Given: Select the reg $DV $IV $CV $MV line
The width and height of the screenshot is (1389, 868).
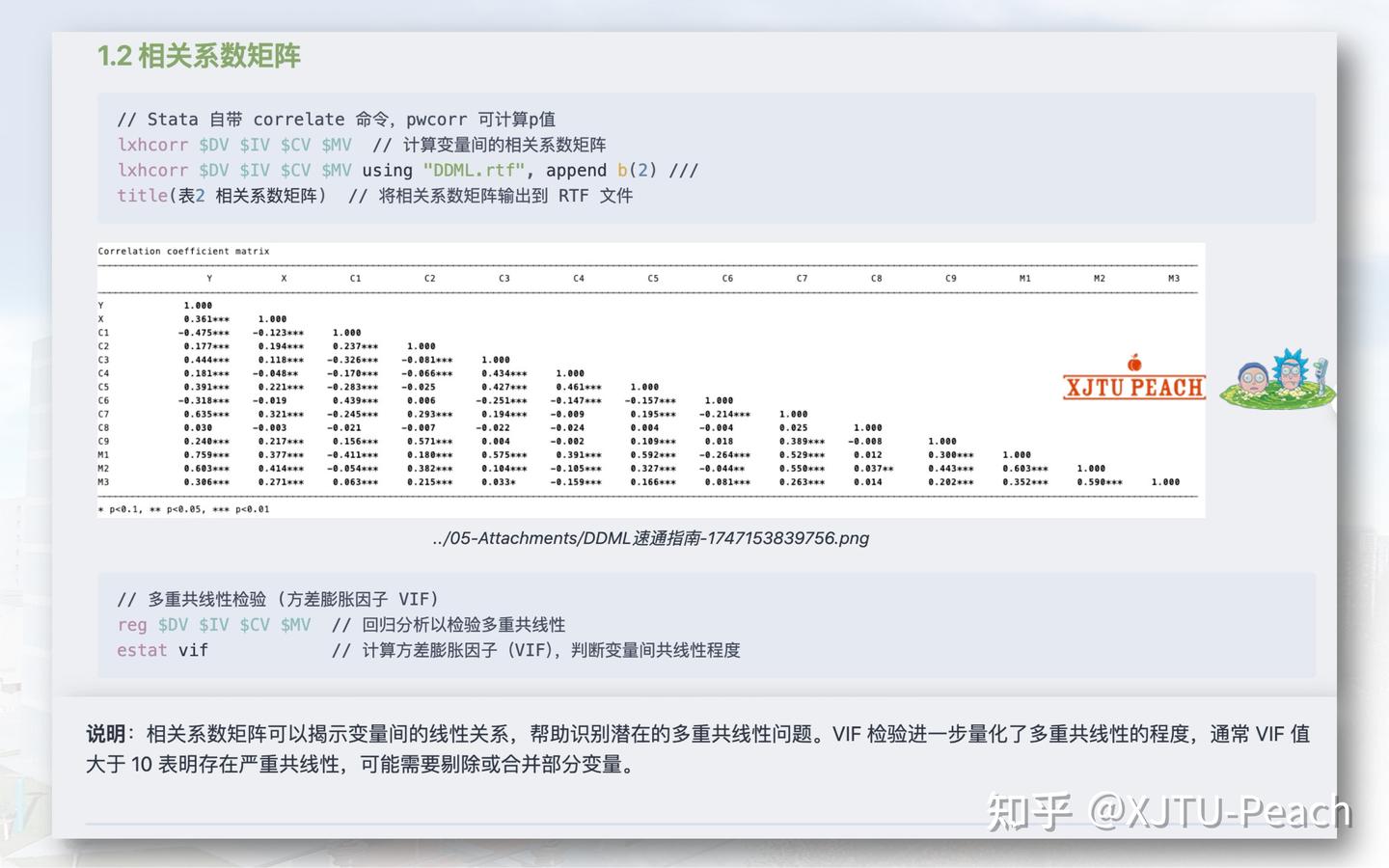Looking at the screenshot, I should (213, 624).
